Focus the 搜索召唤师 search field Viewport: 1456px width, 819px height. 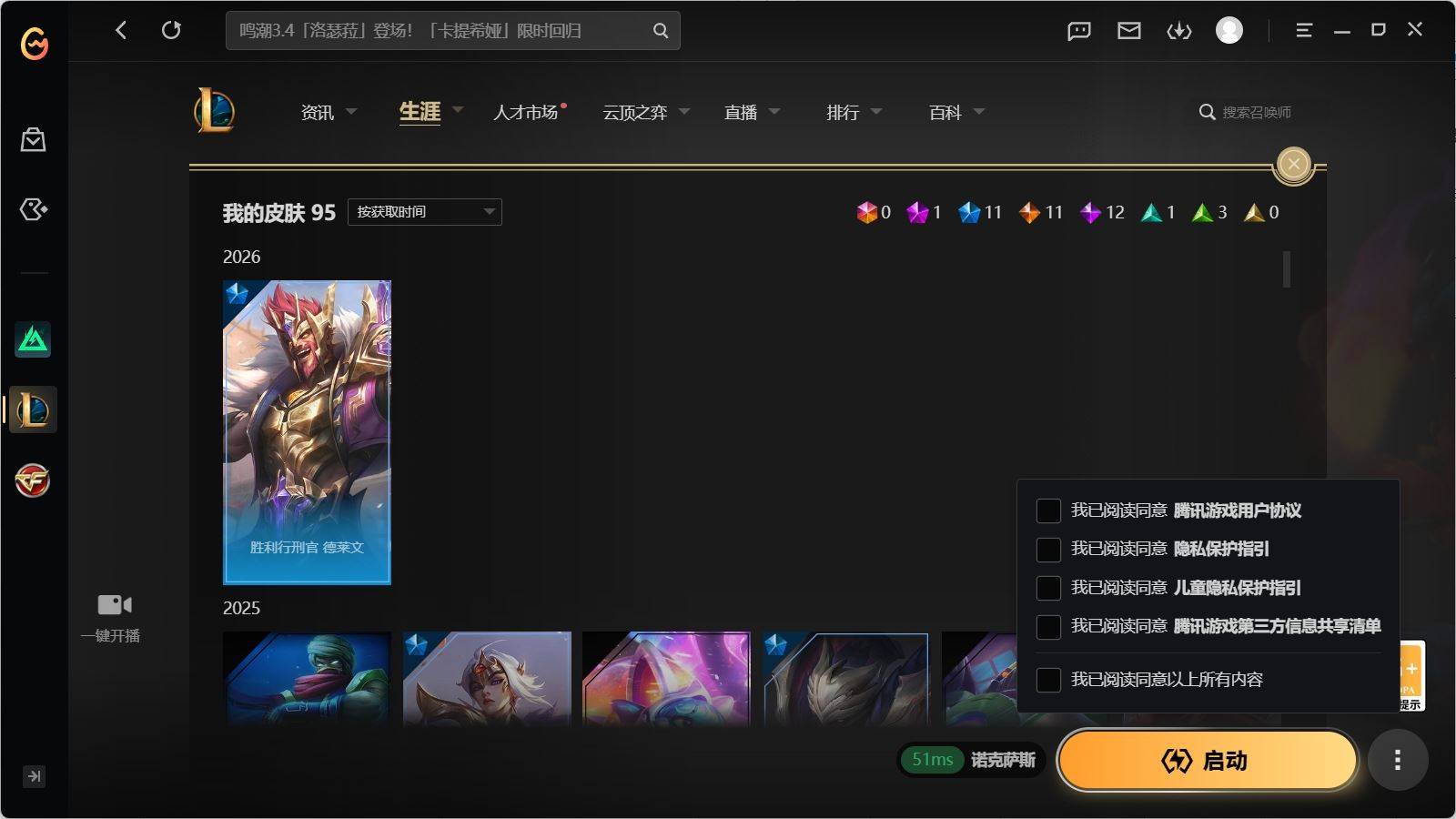pos(1256,112)
